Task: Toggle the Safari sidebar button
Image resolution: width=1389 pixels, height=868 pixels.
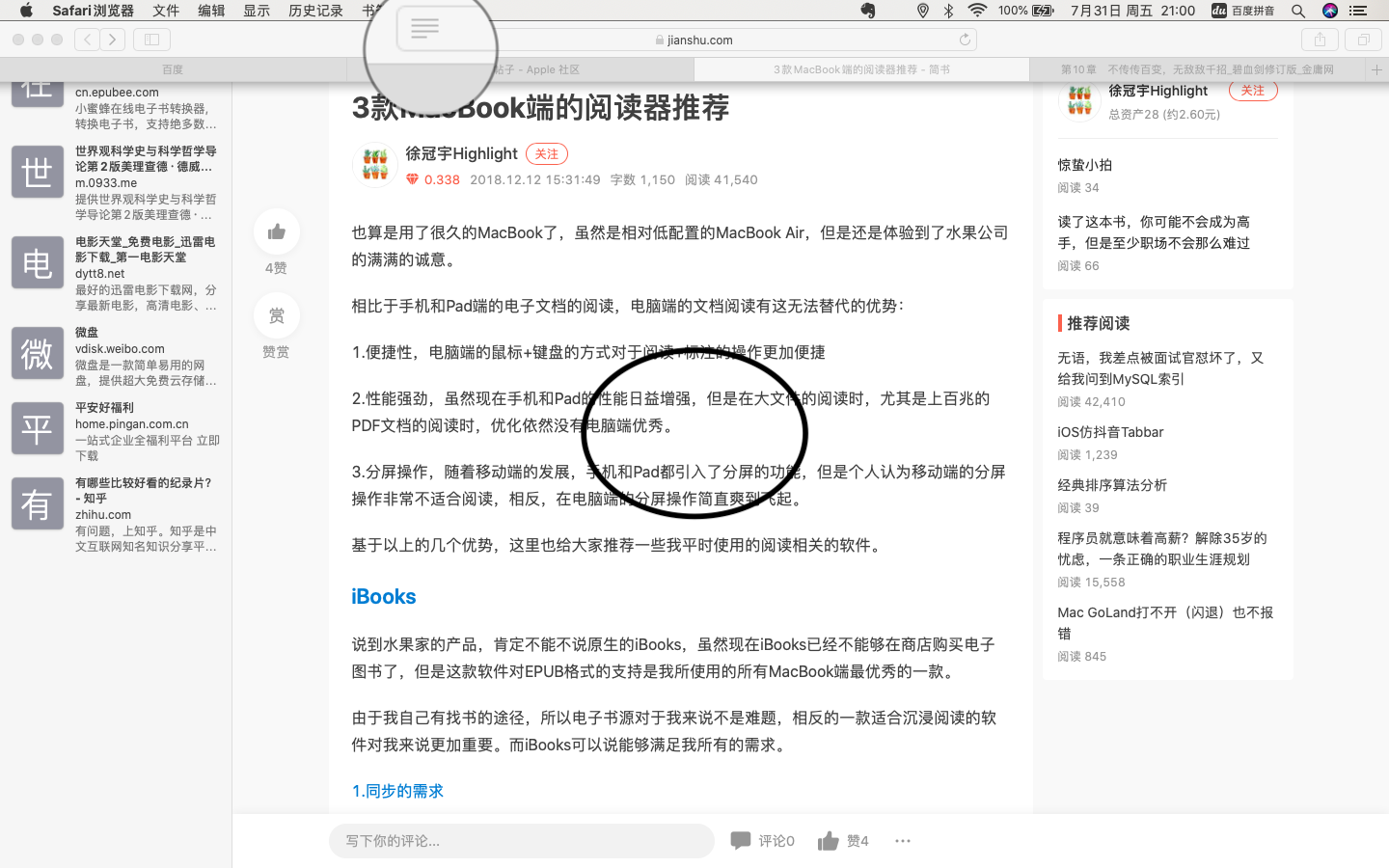Action: [x=151, y=40]
